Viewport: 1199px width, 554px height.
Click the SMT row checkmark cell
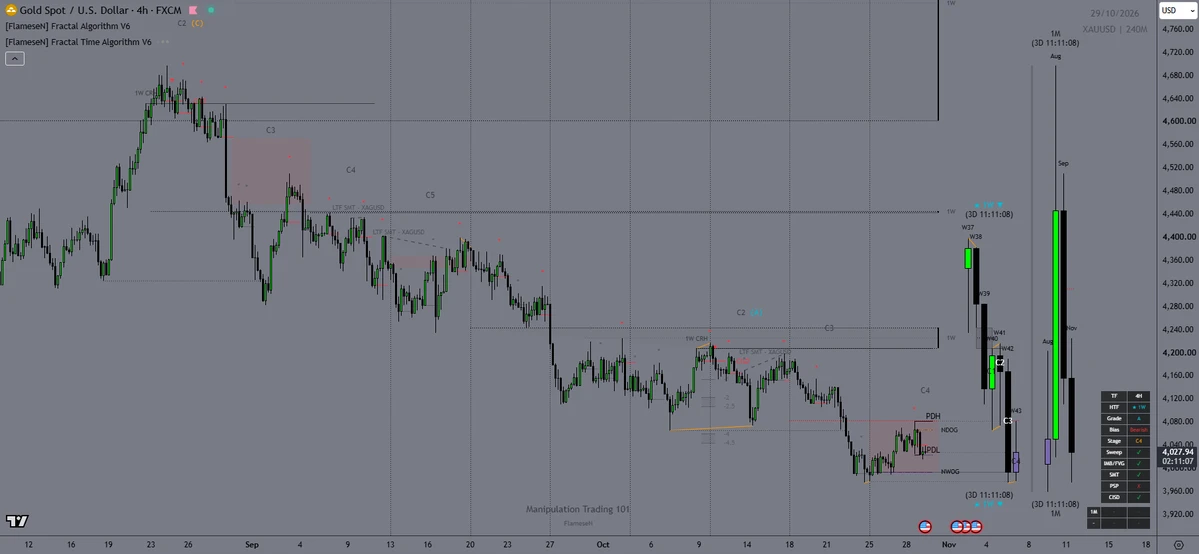[1138, 474]
